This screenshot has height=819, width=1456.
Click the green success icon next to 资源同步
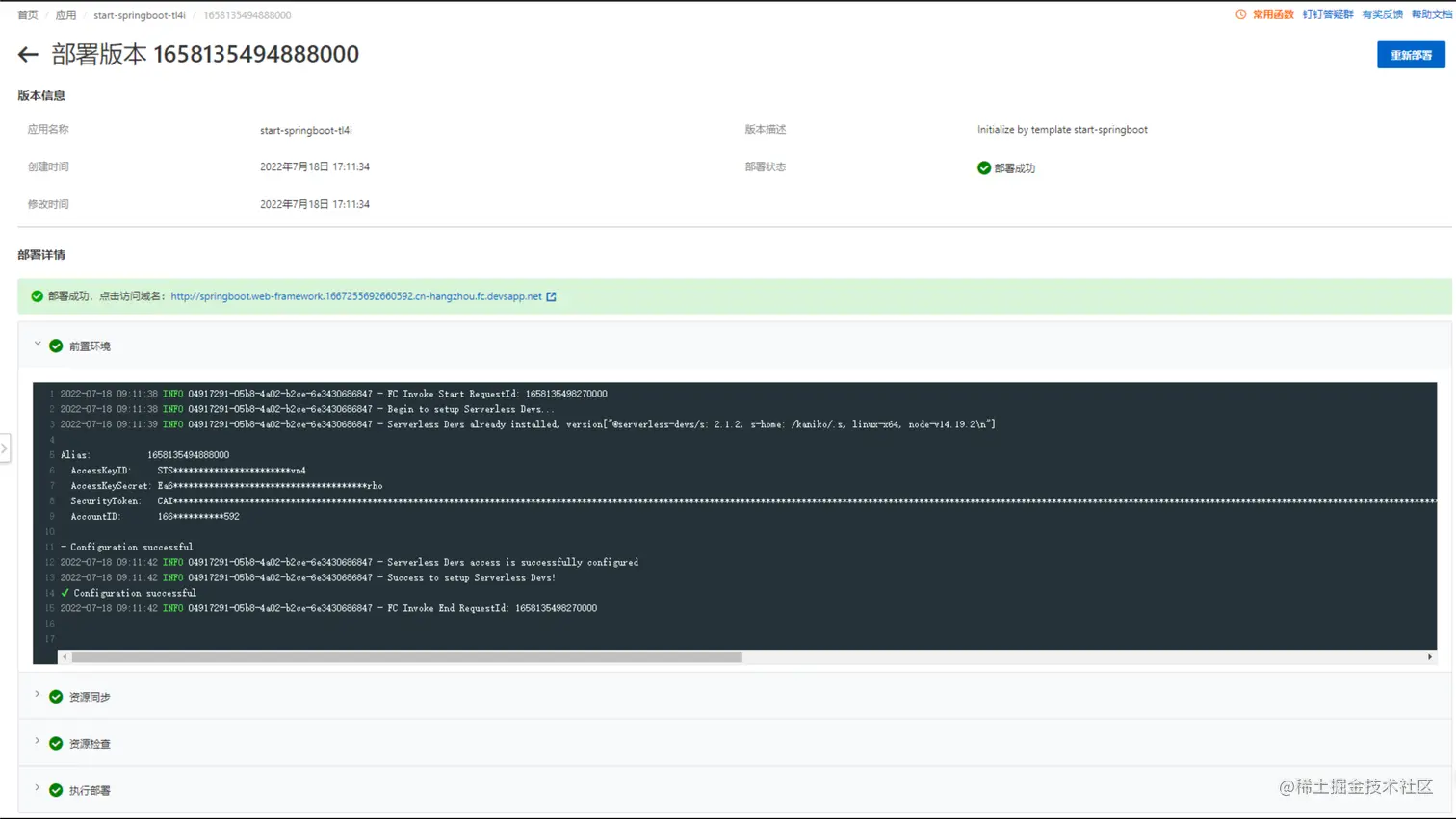click(x=56, y=696)
